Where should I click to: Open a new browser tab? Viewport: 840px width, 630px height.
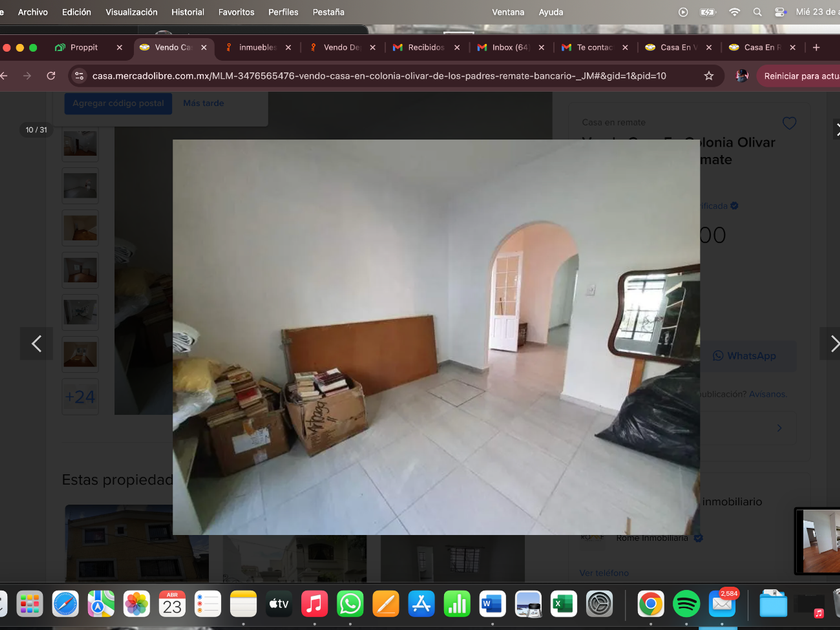pos(816,47)
